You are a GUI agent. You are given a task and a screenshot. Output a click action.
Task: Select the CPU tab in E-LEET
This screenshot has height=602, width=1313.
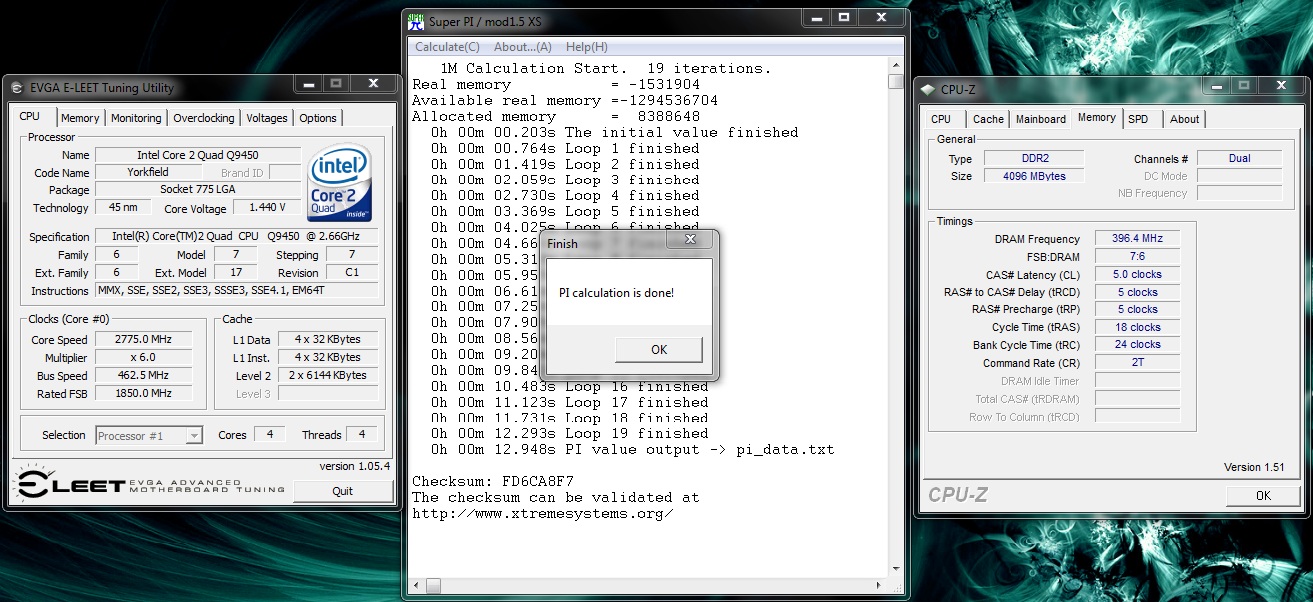point(30,117)
